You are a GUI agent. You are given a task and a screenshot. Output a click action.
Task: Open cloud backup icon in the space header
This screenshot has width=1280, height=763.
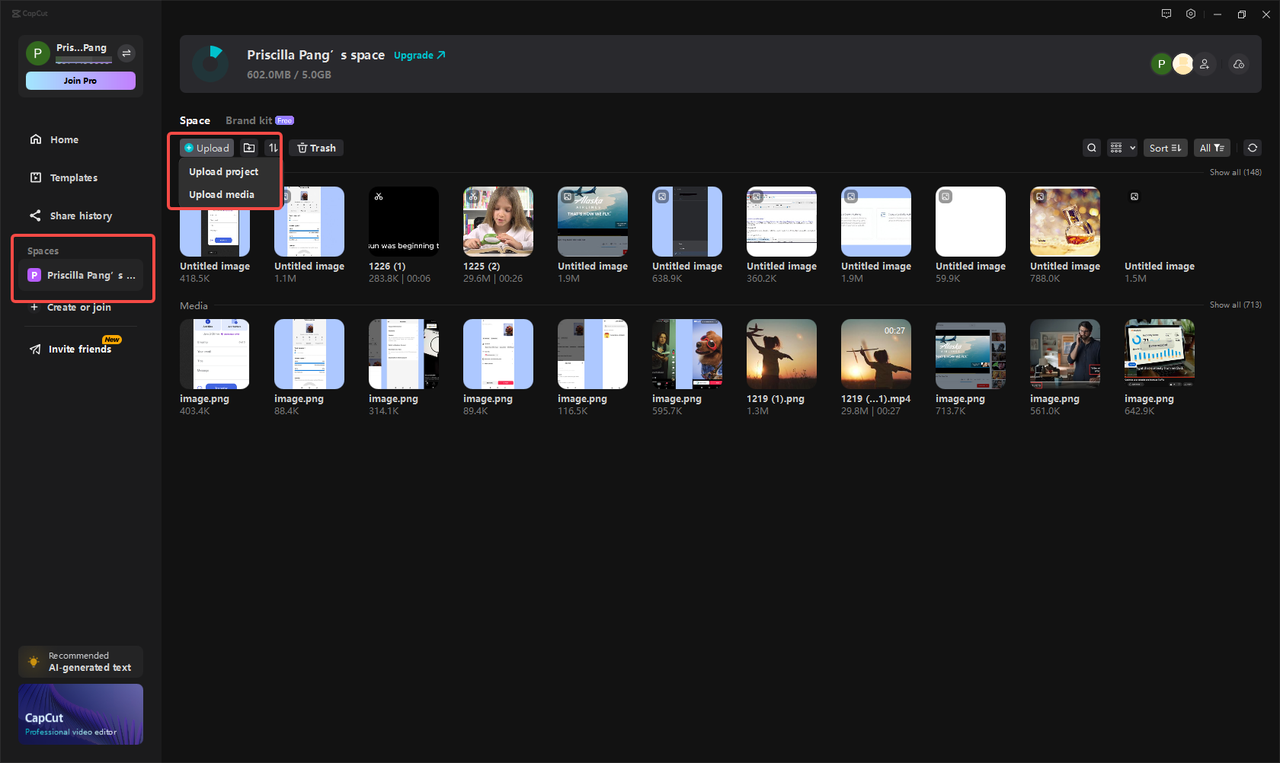click(x=1238, y=63)
